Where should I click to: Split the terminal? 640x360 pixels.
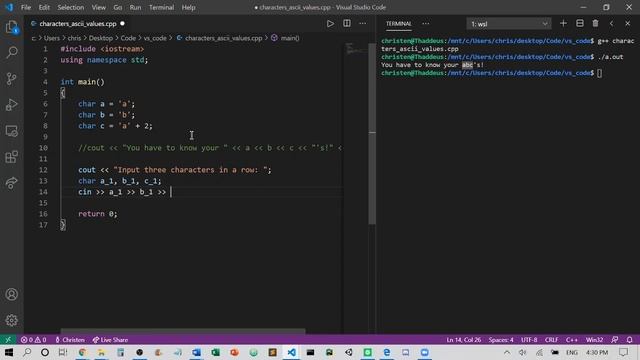pyautogui.click(x=580, y=24)
